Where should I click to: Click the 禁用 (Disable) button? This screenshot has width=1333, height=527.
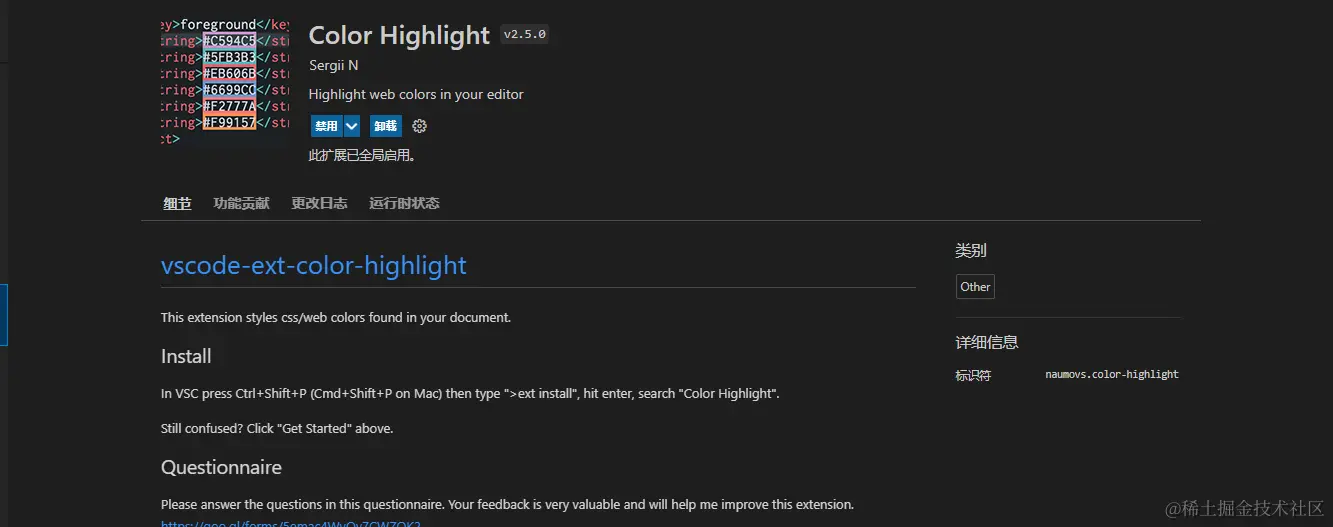pyautogui.click(x=326, y=126)
